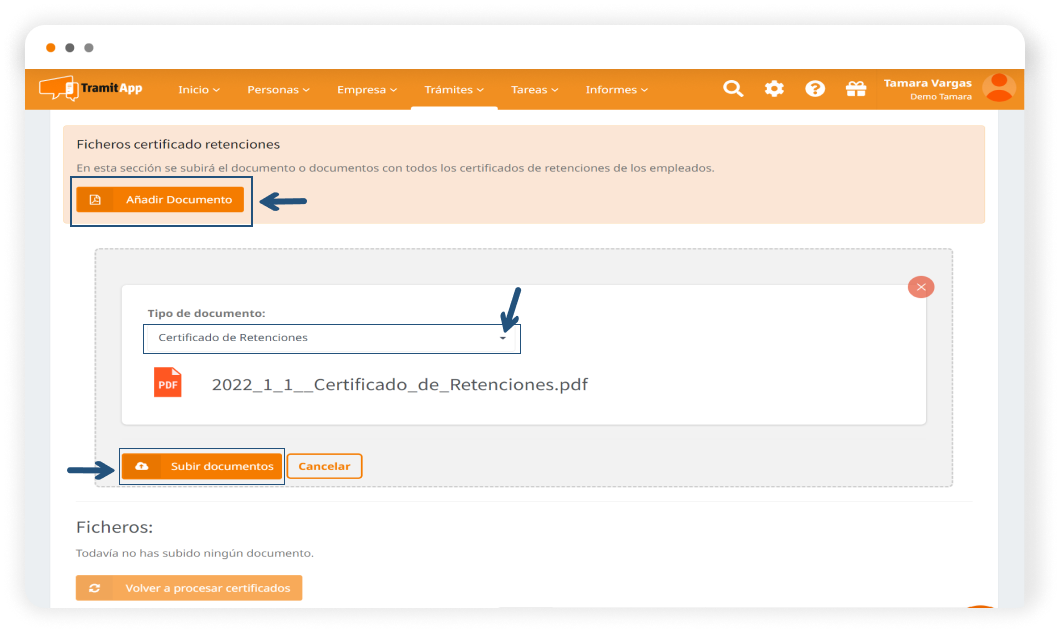
Task: Click the help question mark icon
Action: (x=815, y=89)
